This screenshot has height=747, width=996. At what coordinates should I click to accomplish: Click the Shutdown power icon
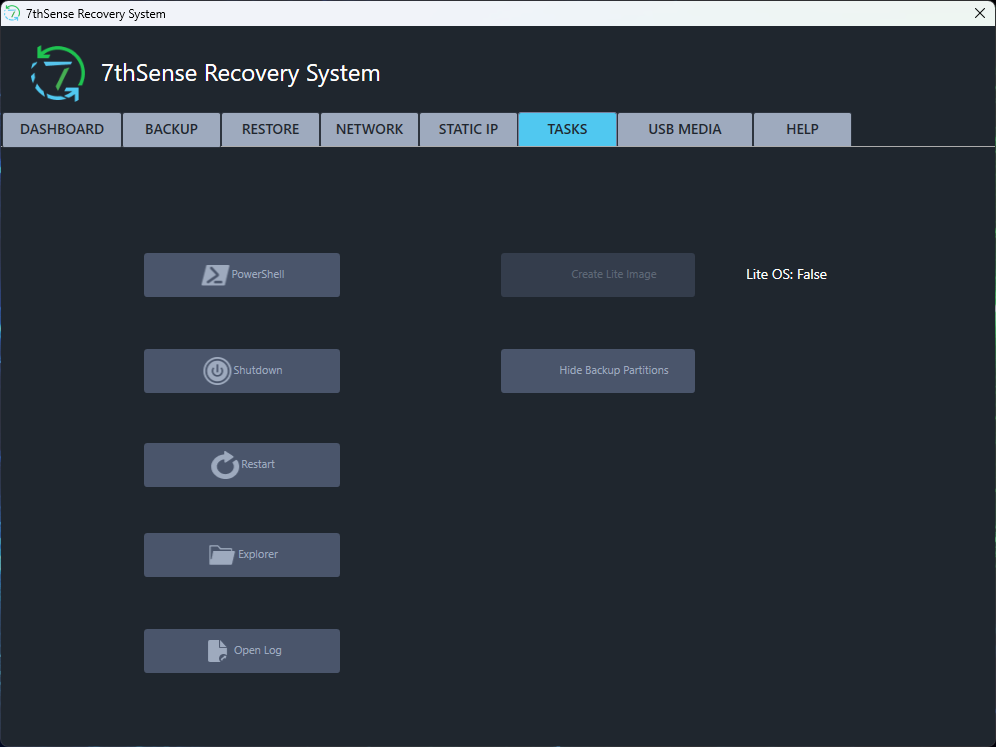coord(217,371)
